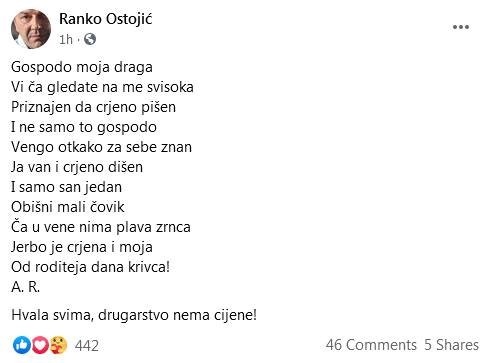Click the blue Like reaction icon
The height and width of the screenshot is (363, 488).
(x=22, y=345)
